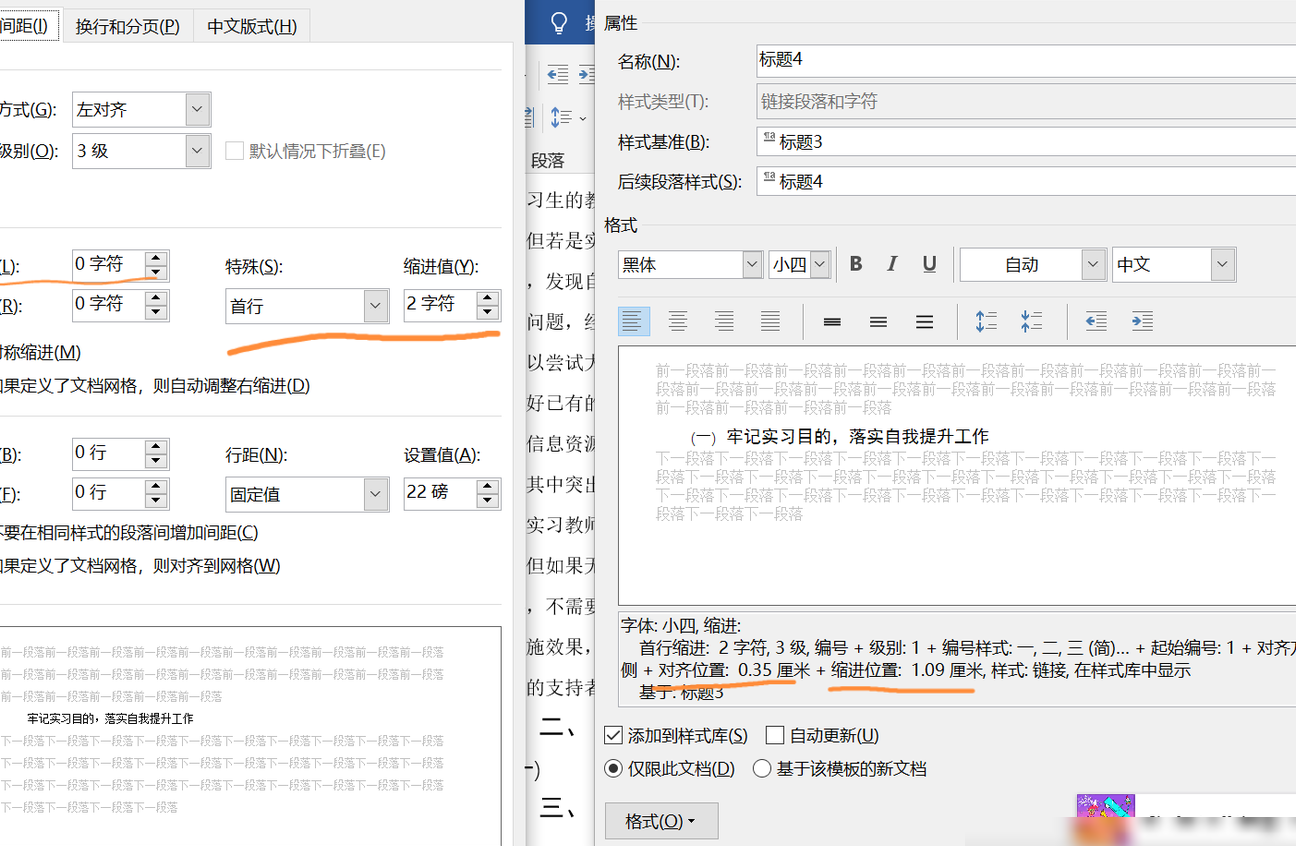Image resolution: width=1296 pixels, height=846 pixels.
Task: Open the 中文 language dropdown
Action: coord(1174,265)
